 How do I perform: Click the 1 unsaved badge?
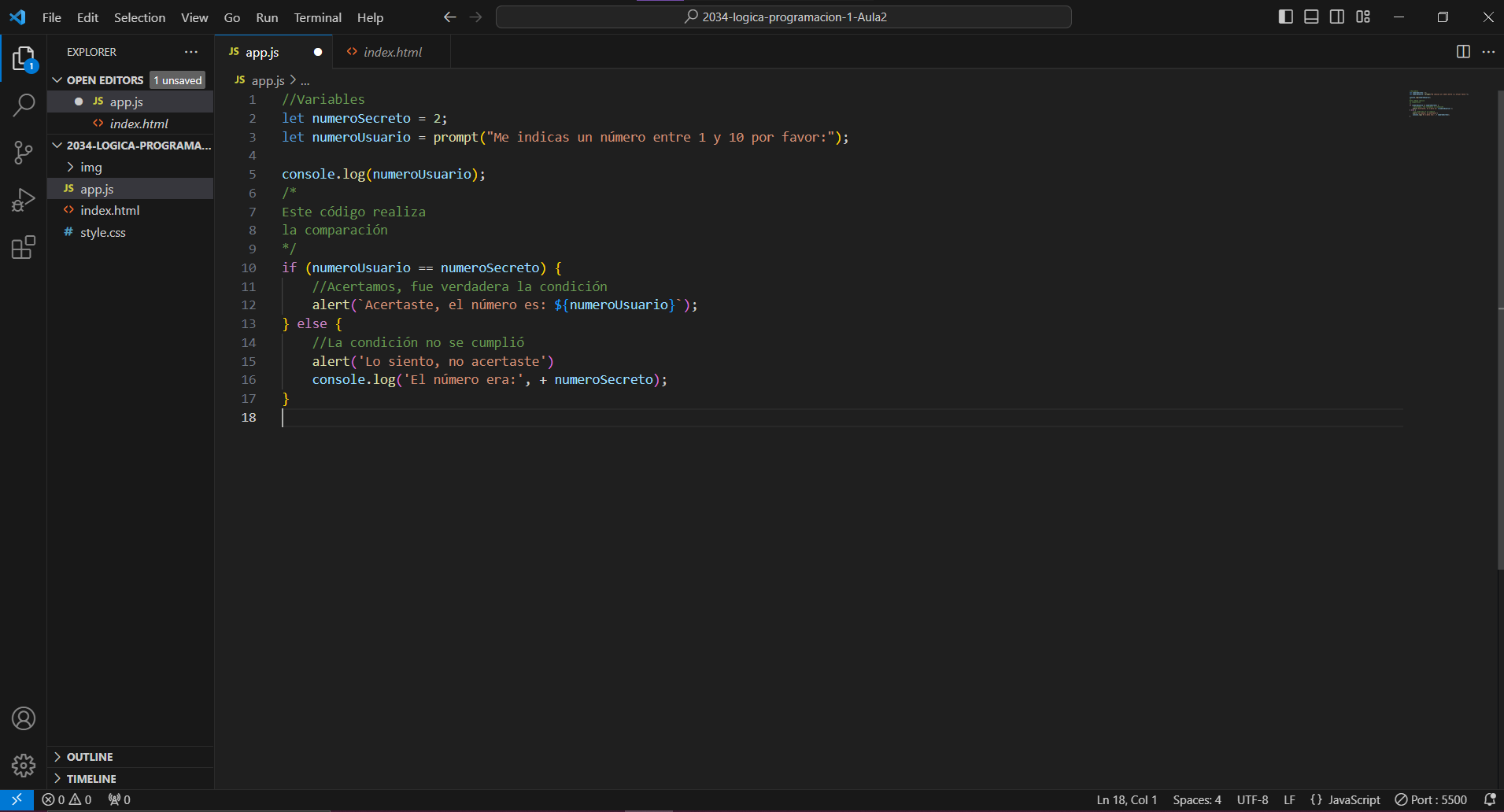tap(178, 80)
